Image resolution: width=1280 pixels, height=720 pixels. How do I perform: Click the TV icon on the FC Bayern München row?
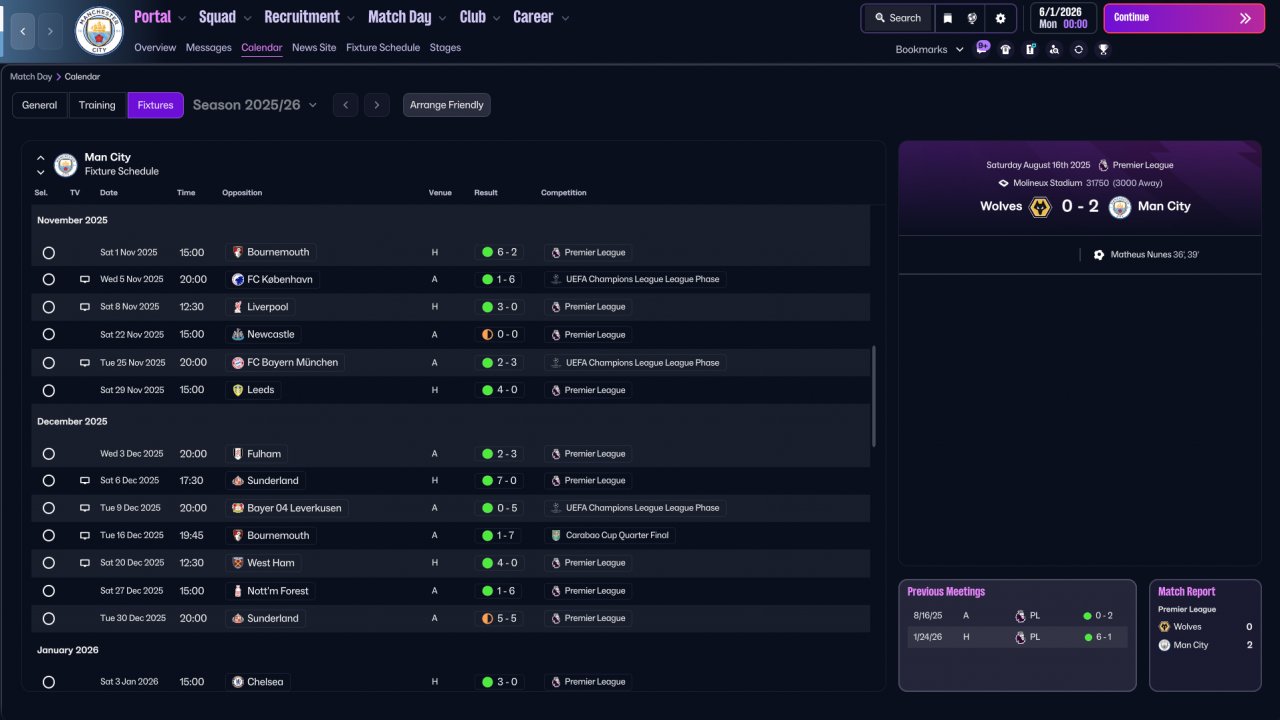(85, 363)
